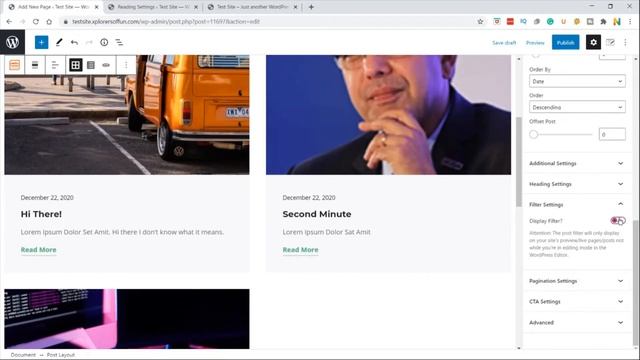Screen dimensions: 640x360
Task: Click the Post Layout block type icon
Action: (15, 65)
